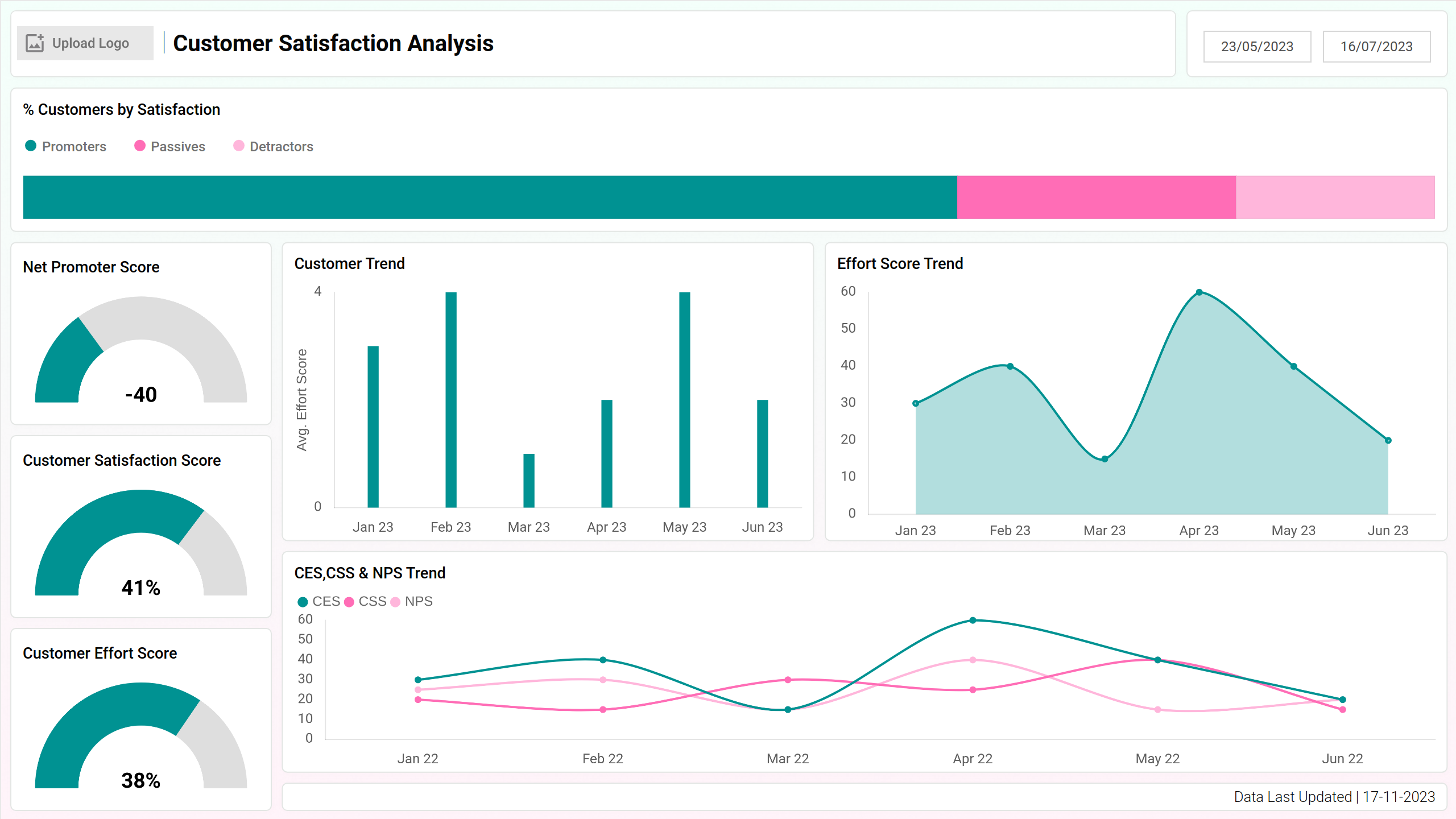
Task: Click the image upload icon beside Upload Logo
Action: click(35, 43)
